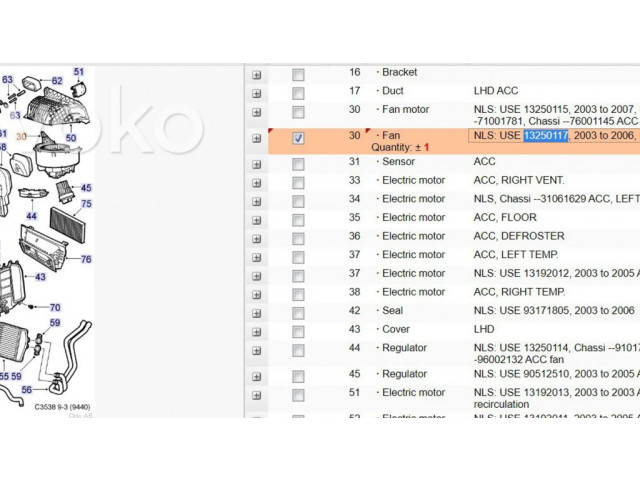640x480 pixels.
Task: Click the highlighted 30 callout in diagram
Action: click(x=20, y=137)
